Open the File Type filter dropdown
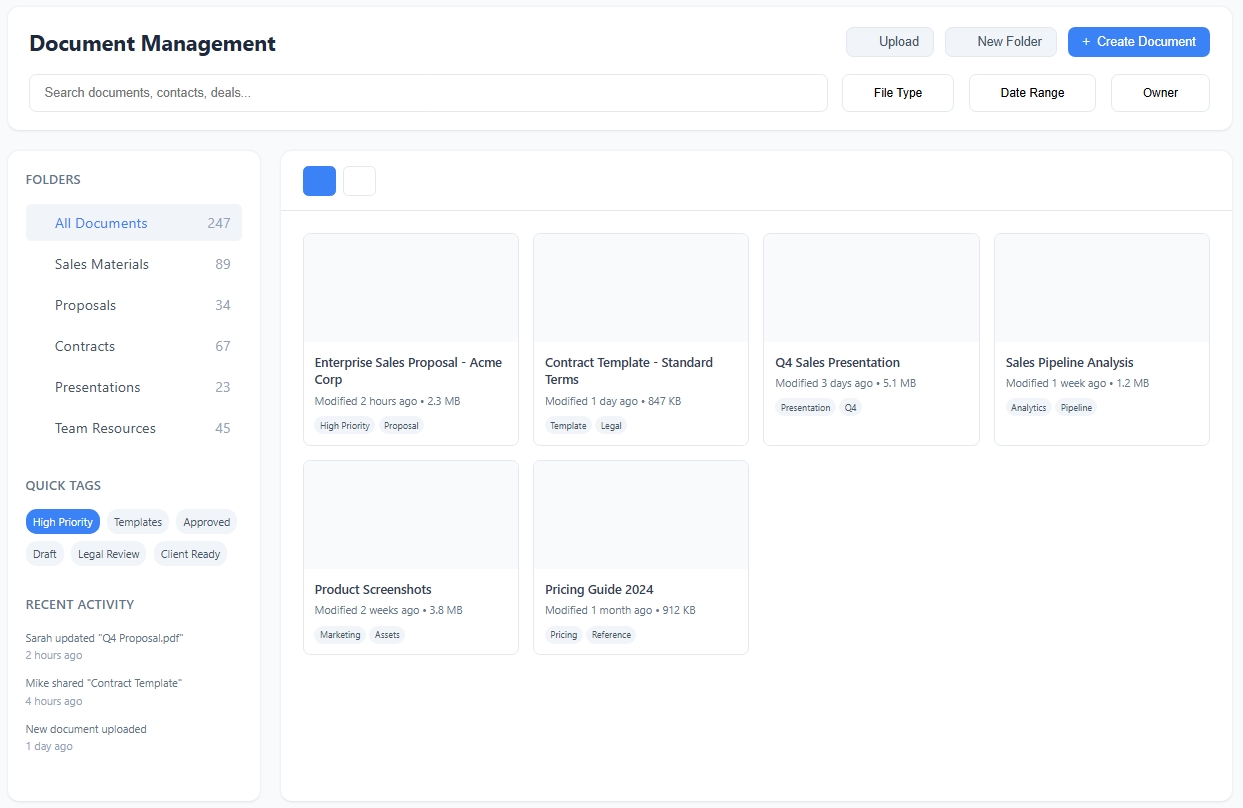Screen dimensions: 1243x808 (x=897, y=93)
